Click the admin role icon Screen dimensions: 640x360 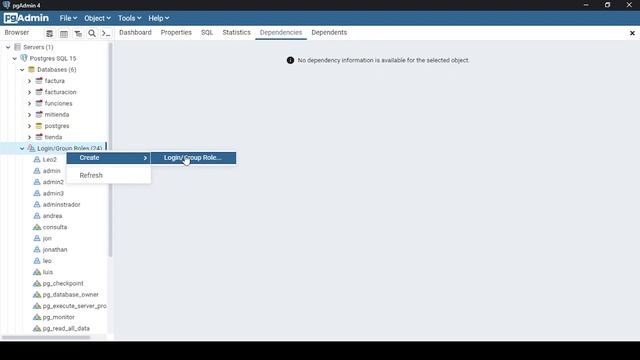pyautogui.click(x=37, y=171)
